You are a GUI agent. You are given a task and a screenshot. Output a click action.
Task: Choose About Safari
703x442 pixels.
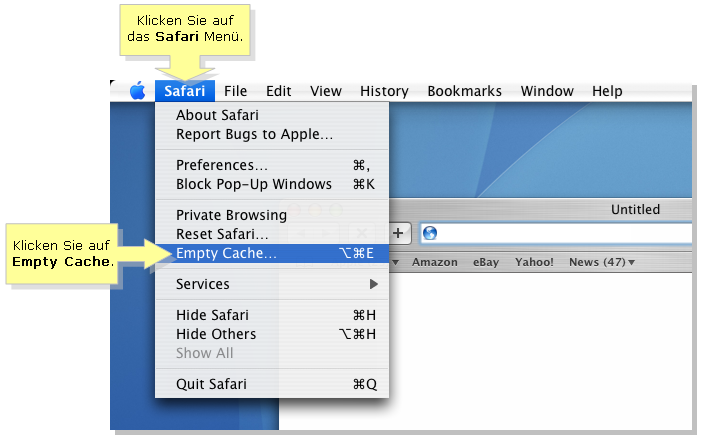point(272,115)
